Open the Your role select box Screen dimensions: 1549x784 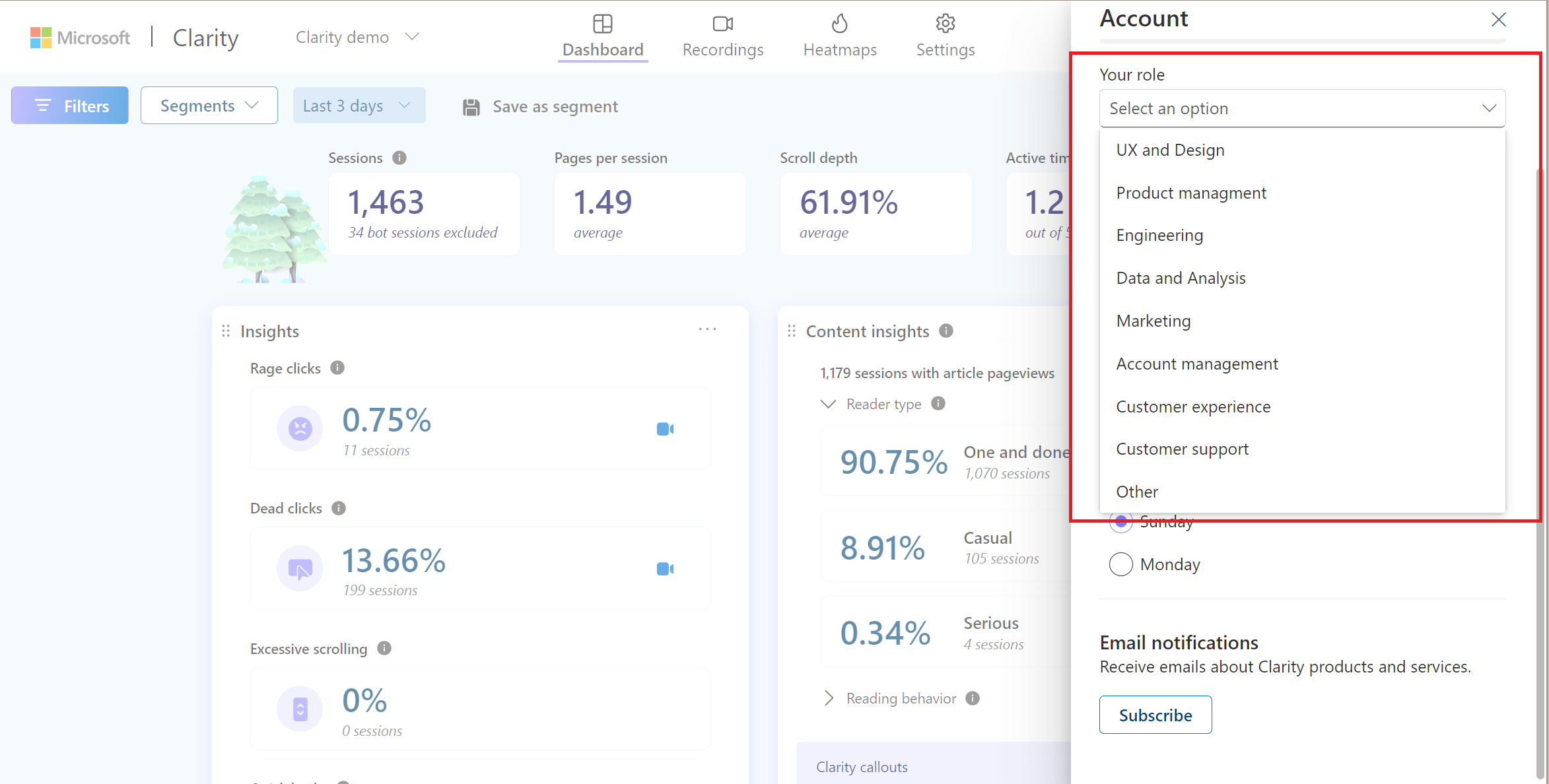[x=1302, y=108]
